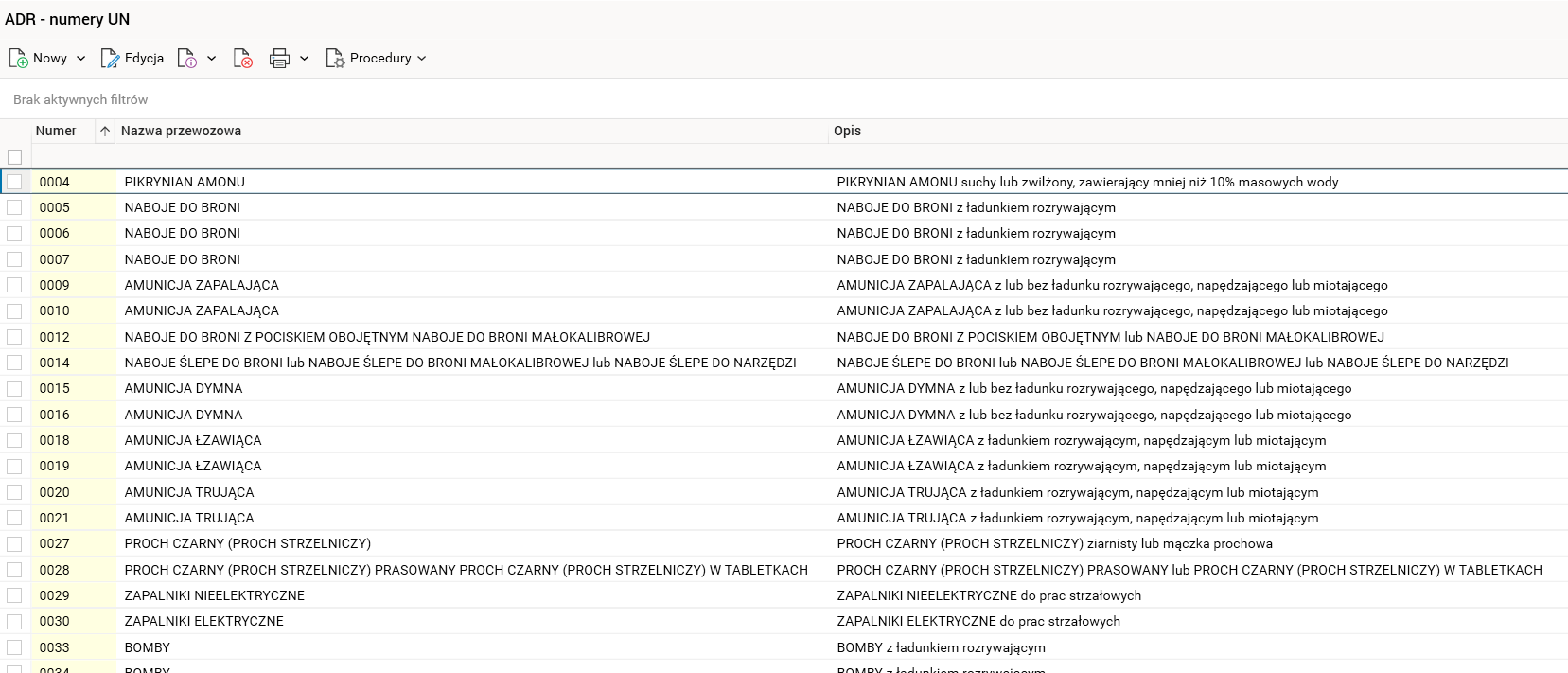Click description of row 0027 'ziarnisty lub mączka prochowa'
1568x673 pixels.
[1055, 543]
